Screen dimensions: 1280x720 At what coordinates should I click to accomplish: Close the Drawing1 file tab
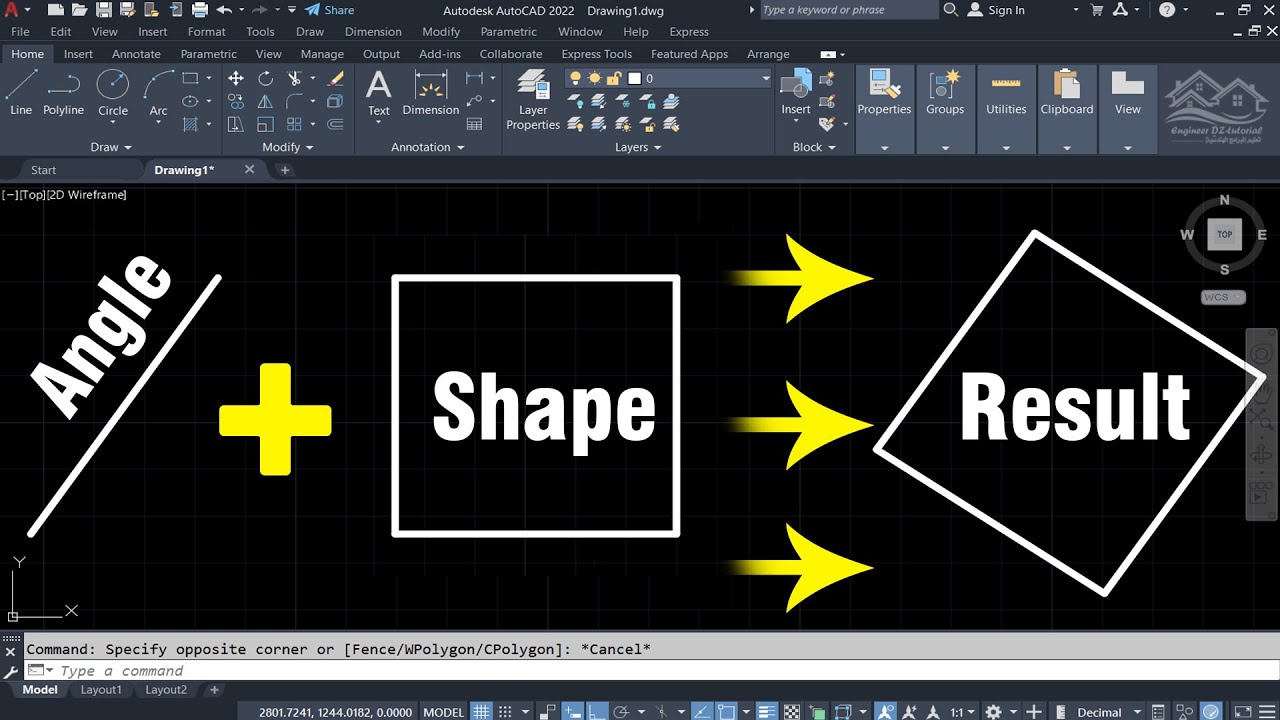click(x=250, y=170)
